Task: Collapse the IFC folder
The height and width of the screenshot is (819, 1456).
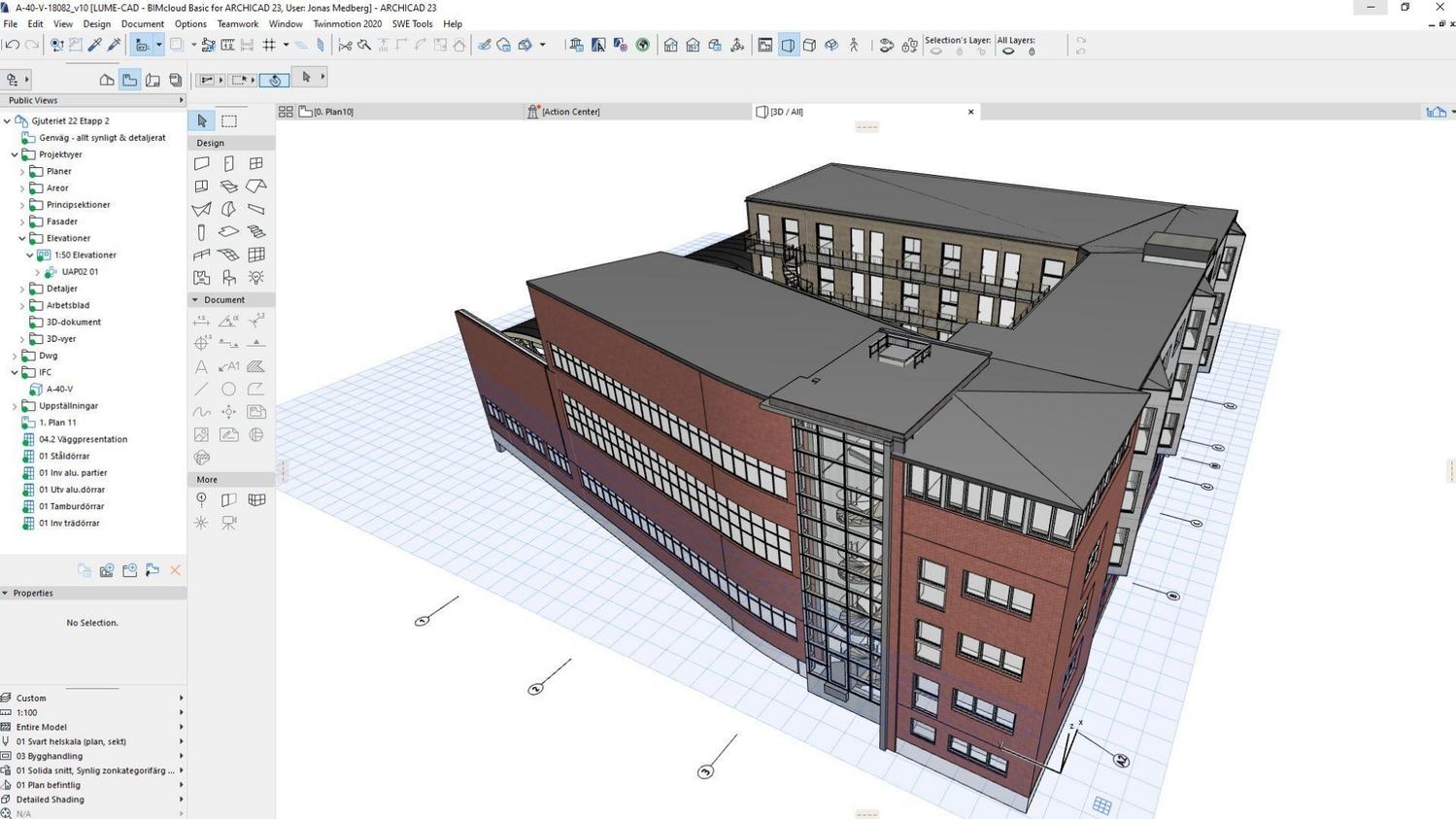Action: tap(15, 372)
